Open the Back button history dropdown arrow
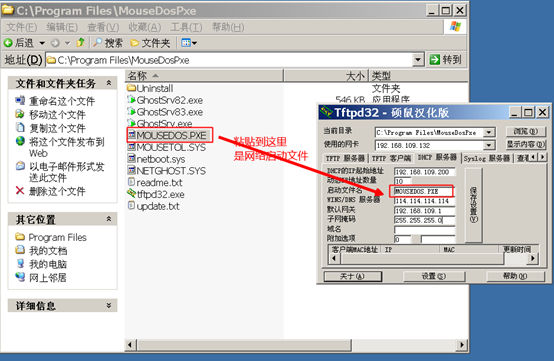554x361 pixels. pos(42,43)
